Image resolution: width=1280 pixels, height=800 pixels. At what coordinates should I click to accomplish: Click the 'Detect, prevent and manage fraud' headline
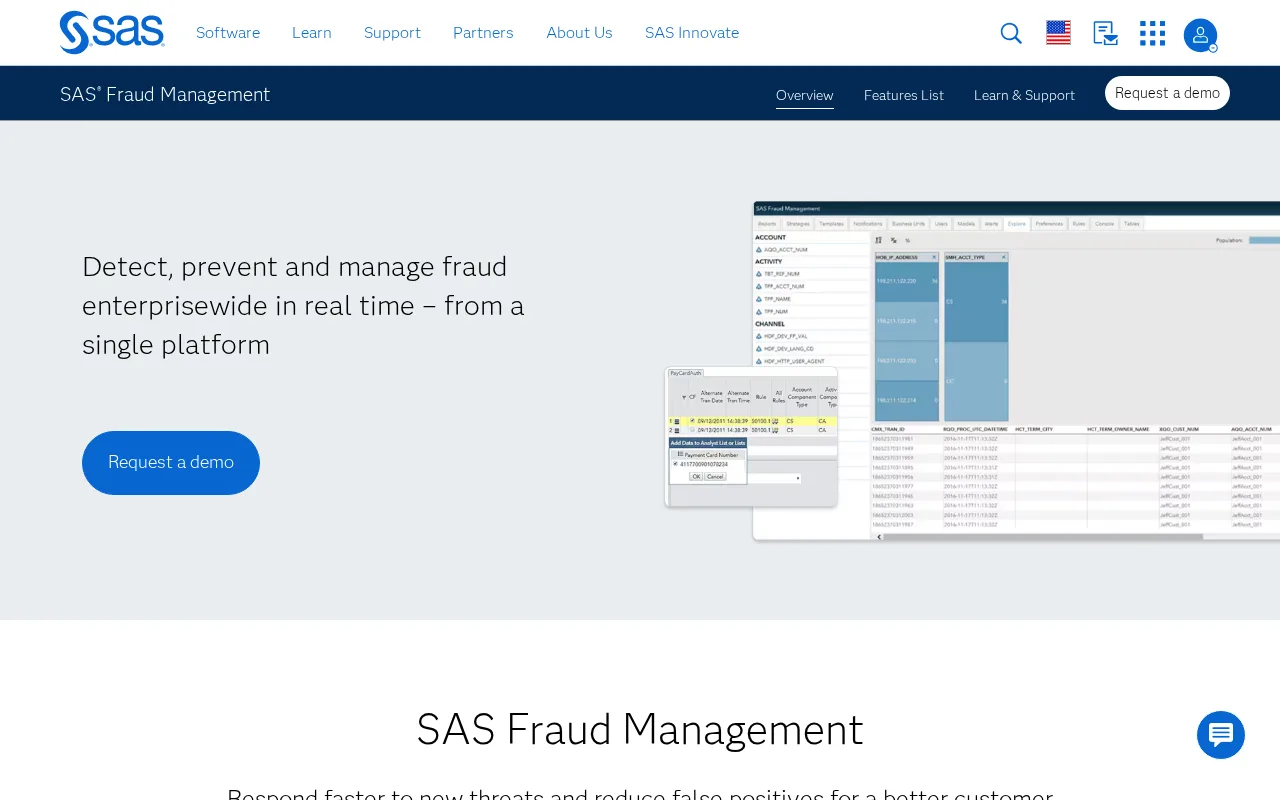pyautogui.click(x=303, y=305)
